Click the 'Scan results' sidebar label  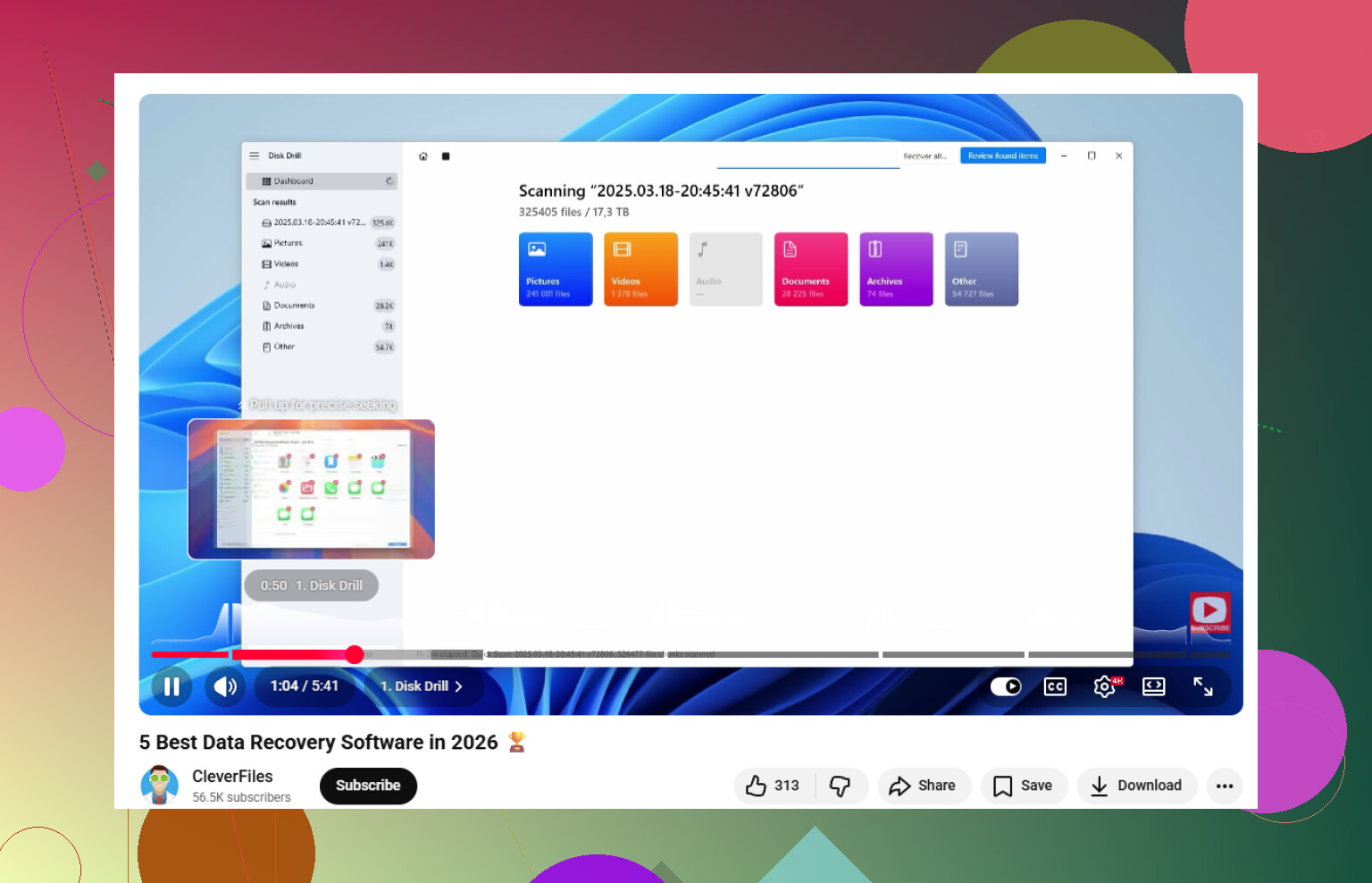(x=274, y=203)
